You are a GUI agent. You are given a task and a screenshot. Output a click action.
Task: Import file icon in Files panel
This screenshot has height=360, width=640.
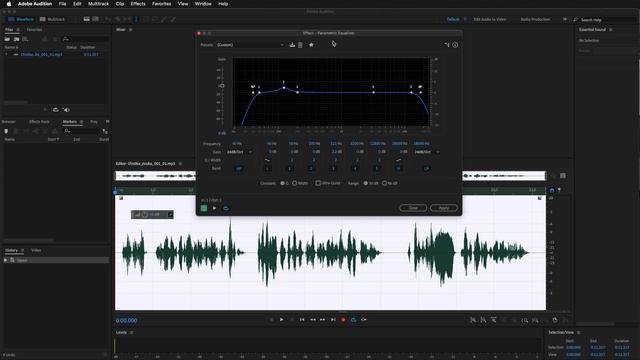pos(16,39)
